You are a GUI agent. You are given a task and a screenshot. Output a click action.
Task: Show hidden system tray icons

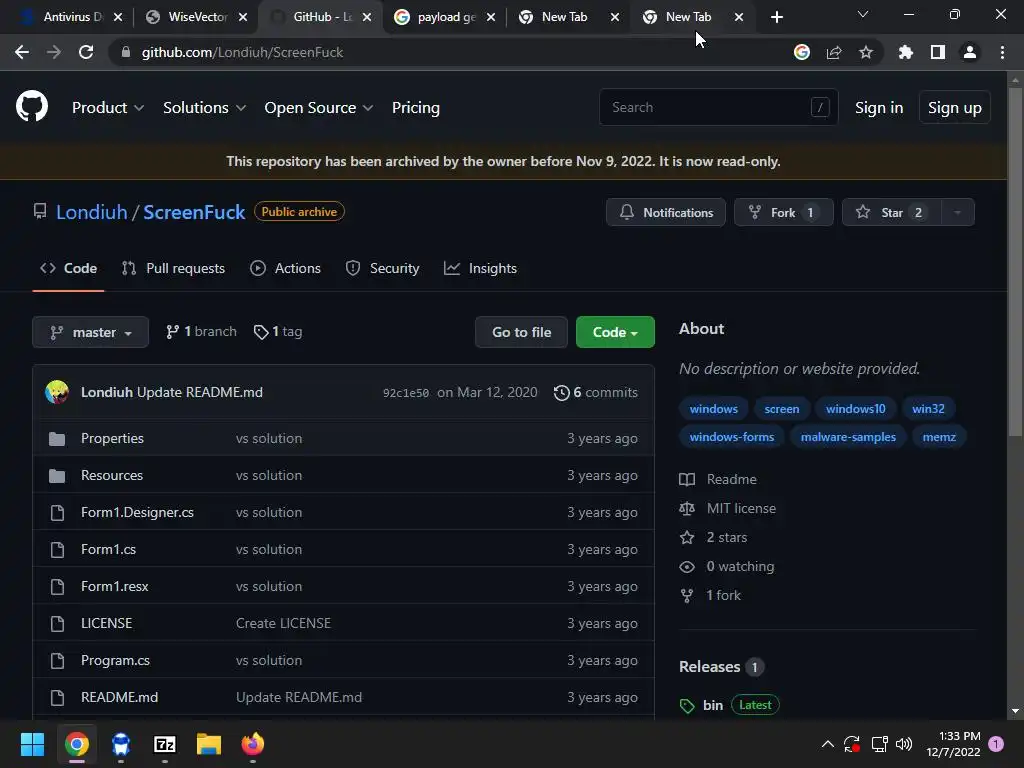pyautogui.click(x=827, y=744)
